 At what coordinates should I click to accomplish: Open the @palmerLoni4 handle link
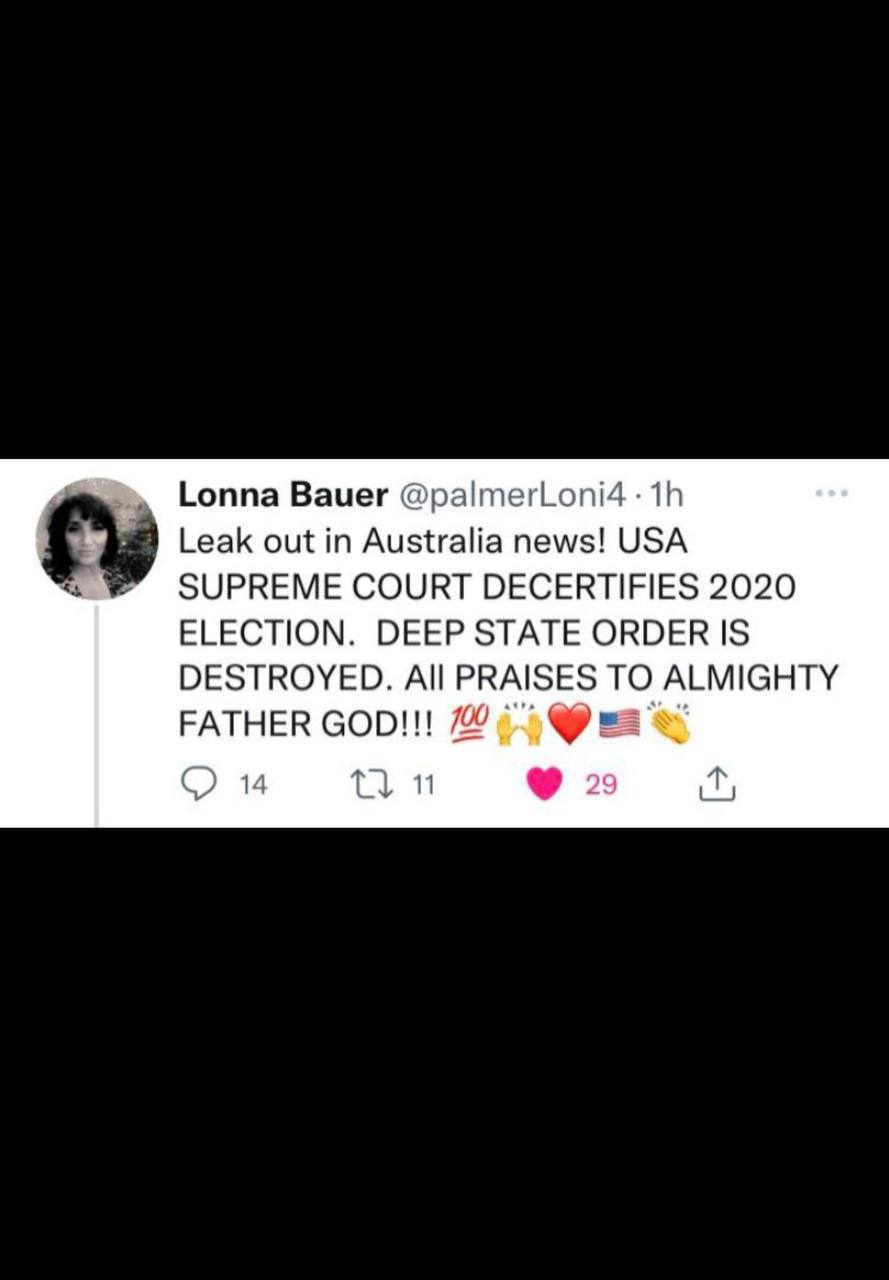pyautogui.click(x=514, y=494)
